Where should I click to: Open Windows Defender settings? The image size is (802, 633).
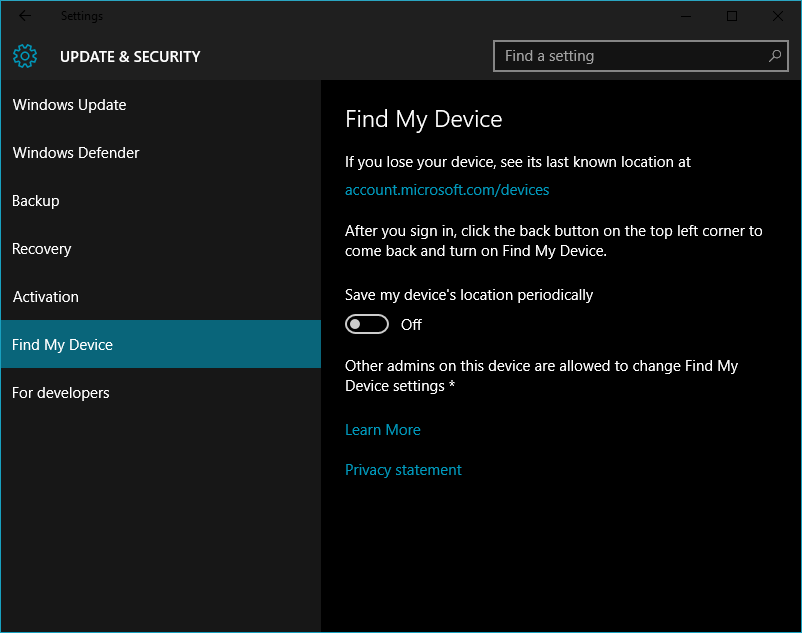pos(75,153)
